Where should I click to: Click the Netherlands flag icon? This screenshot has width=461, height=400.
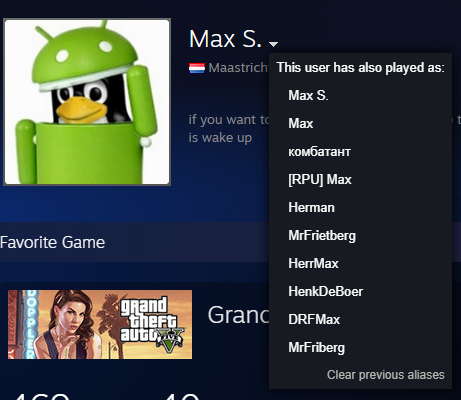[197, 68]
